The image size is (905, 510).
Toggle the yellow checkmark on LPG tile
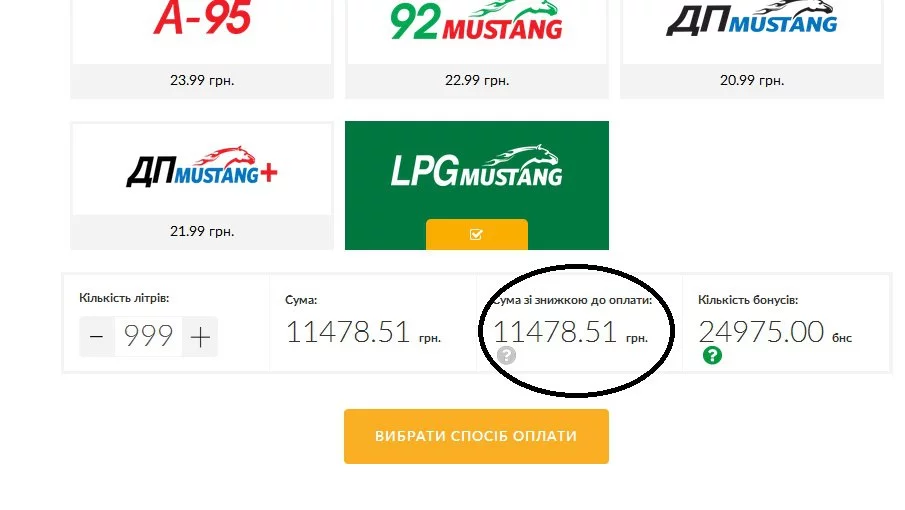[477, 234]
